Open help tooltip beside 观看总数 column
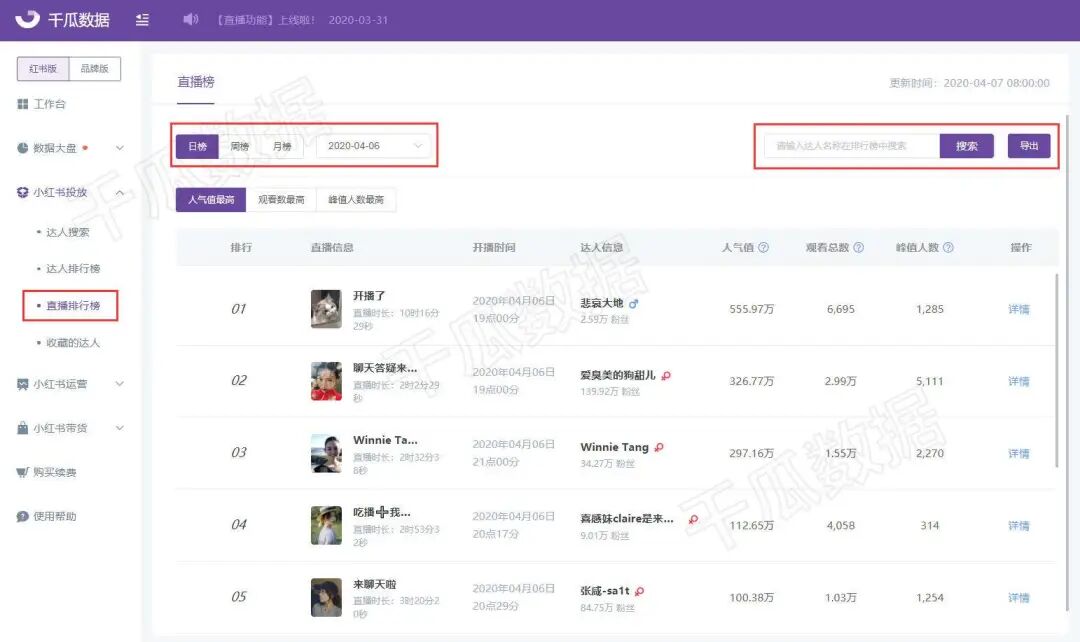This screenshot has width=1080, height=642. tap(858, 247)
